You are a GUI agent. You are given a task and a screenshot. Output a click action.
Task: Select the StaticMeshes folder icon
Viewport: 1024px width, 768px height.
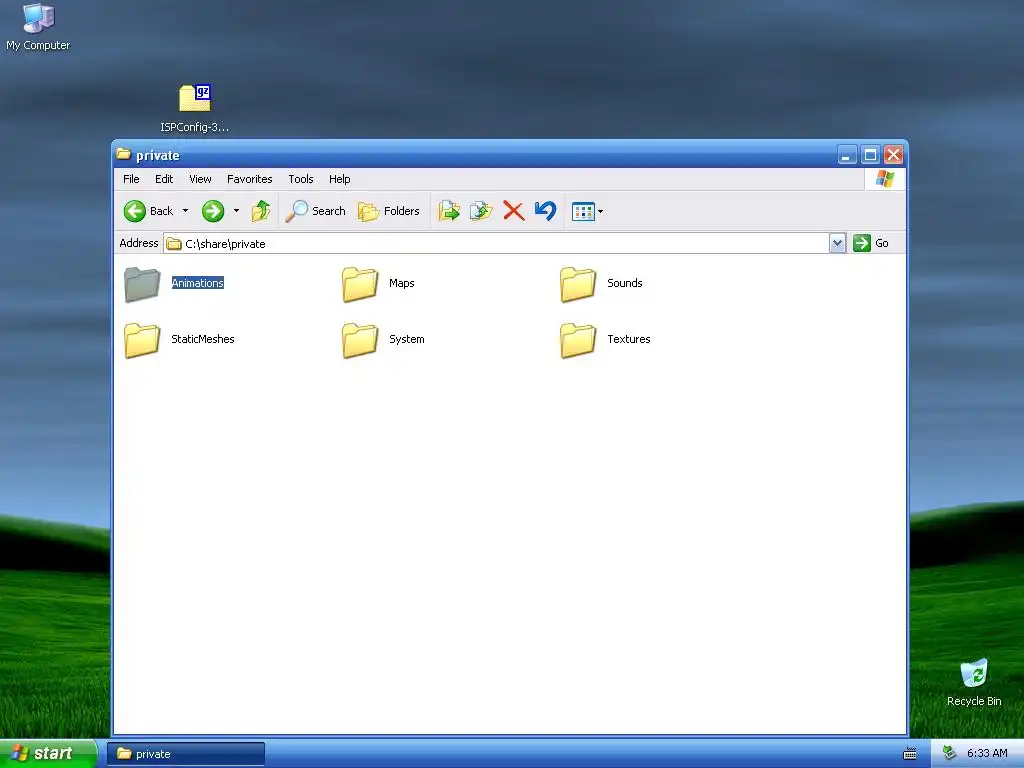coord(142,340)
